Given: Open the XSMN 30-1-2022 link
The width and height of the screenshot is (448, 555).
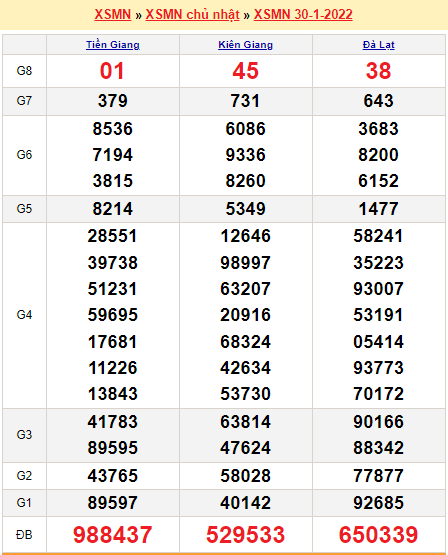Looking at the screenshot, I should 303,15.
